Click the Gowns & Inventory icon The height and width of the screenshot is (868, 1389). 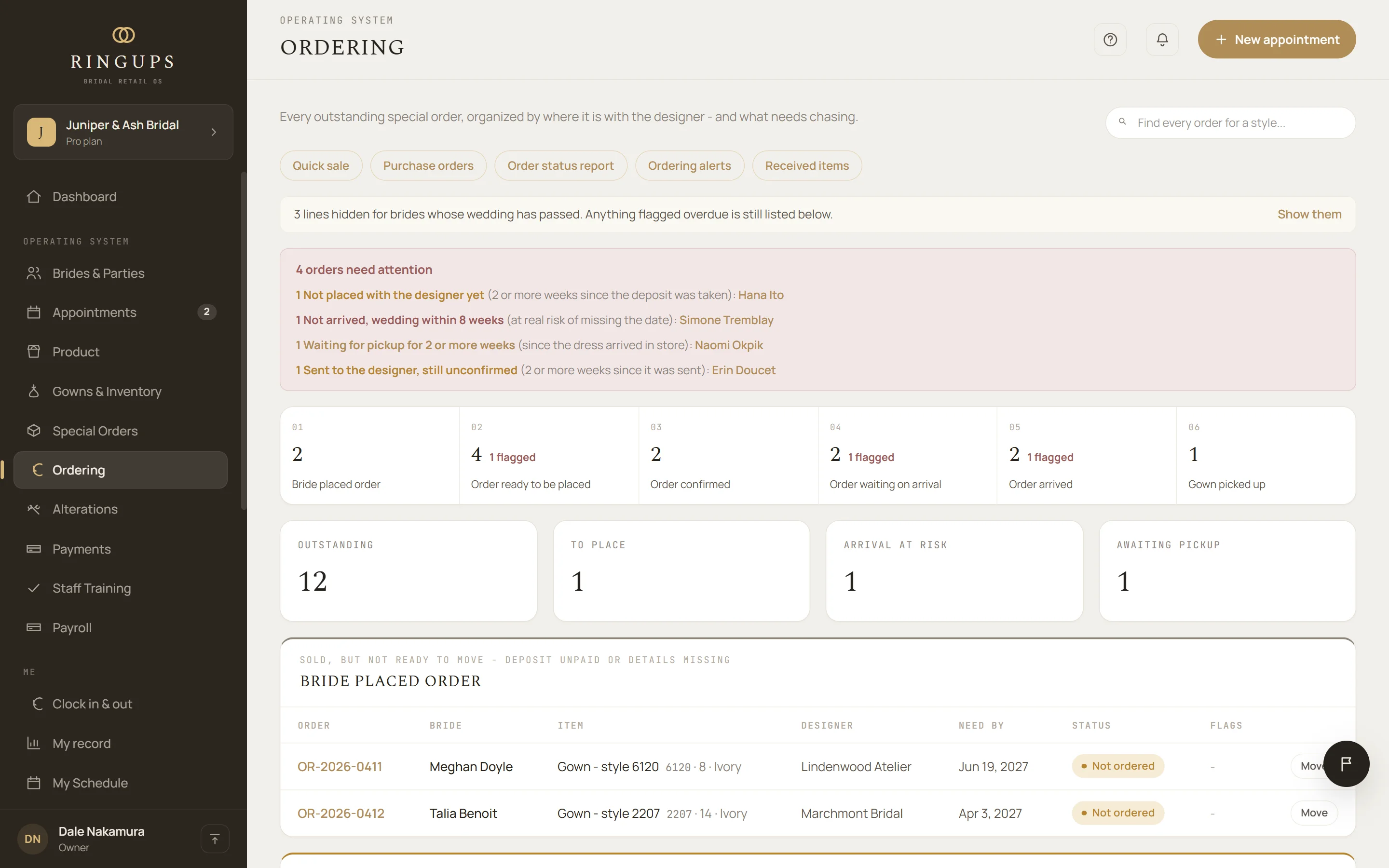34,391
